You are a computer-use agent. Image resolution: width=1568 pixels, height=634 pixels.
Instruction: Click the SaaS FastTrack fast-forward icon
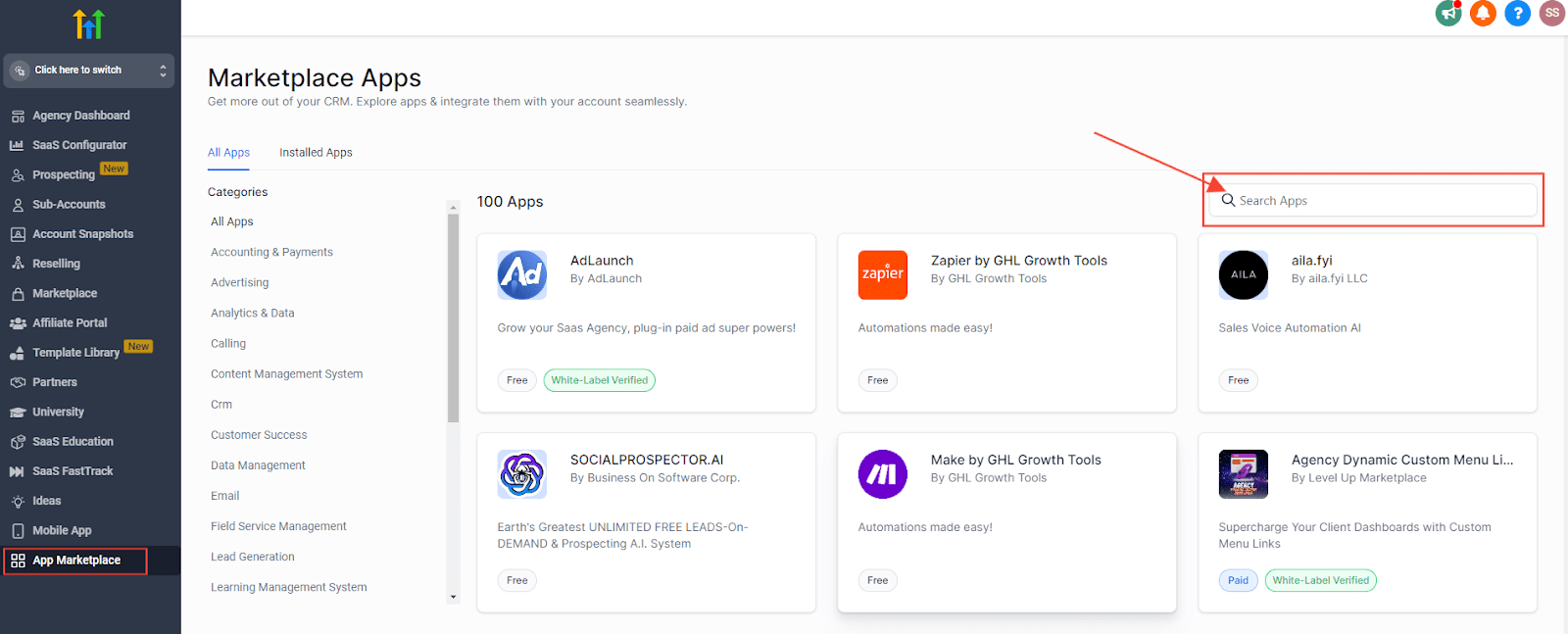click(17, 471)
